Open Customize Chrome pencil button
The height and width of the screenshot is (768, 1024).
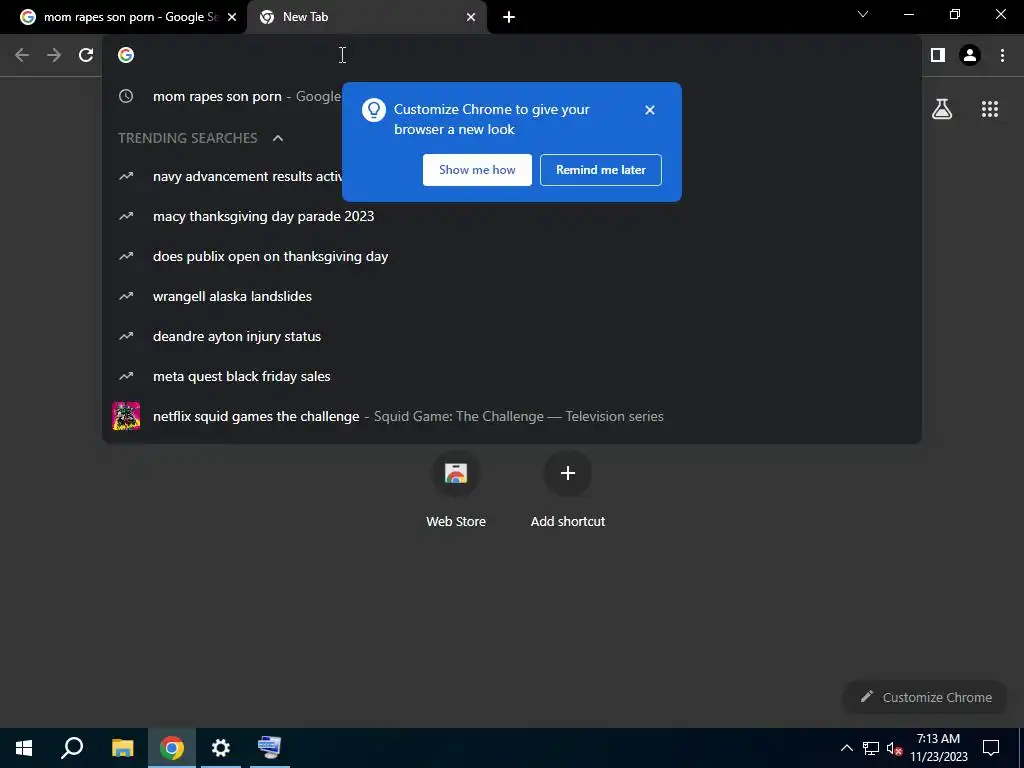[926, 697]
